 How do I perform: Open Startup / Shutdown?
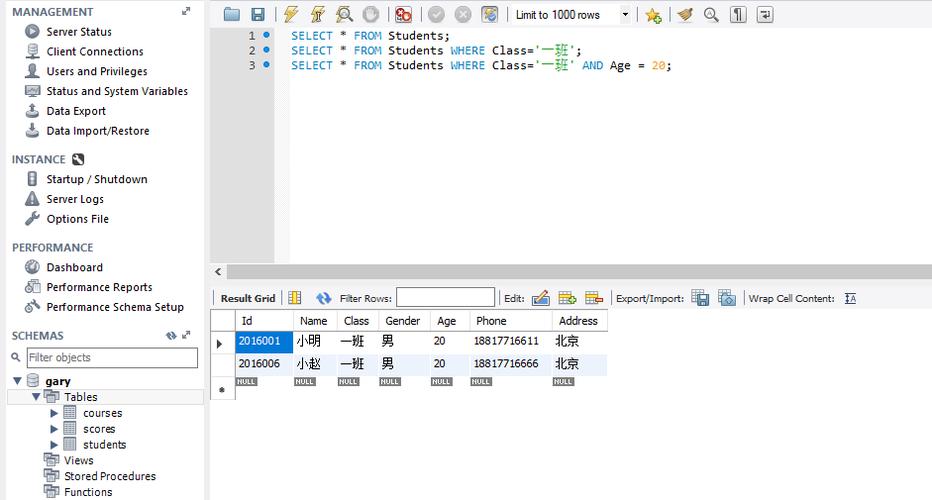pyautogui.click(x=97, y=180)
